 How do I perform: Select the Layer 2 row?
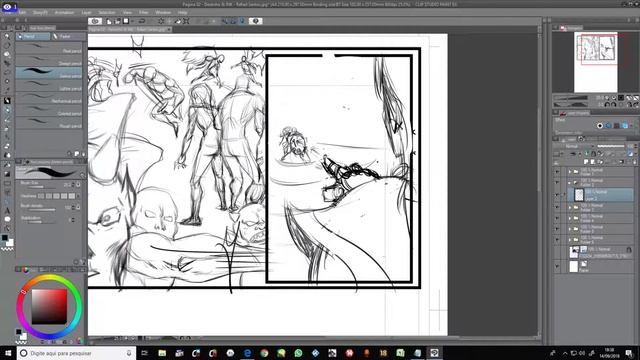pyautogui.click(x=600, y=195)
